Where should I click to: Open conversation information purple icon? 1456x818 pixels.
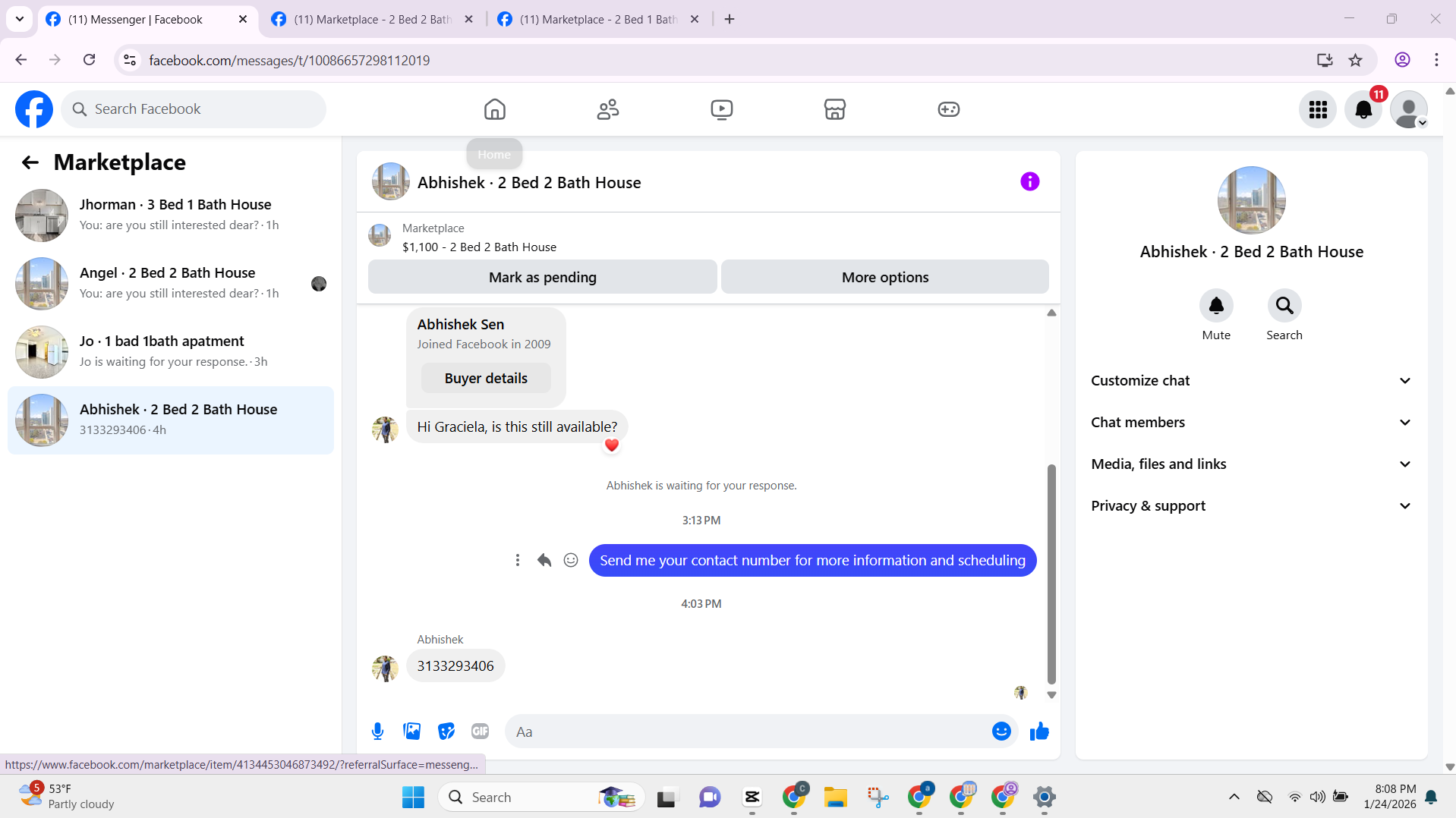(x=1029, y=181)
